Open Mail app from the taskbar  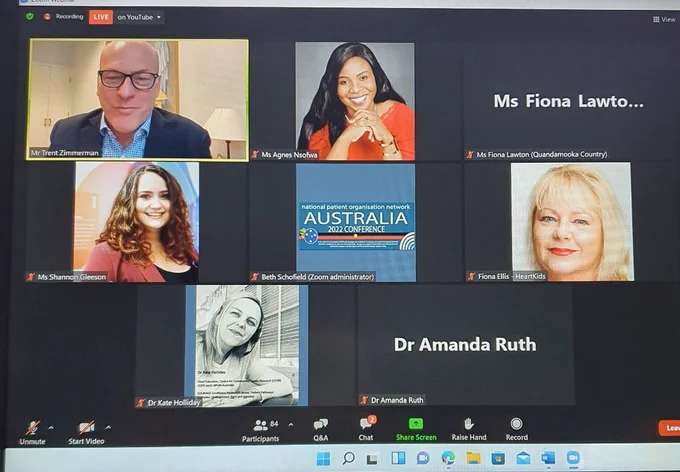pyautogui.click(x=523, y=458)
